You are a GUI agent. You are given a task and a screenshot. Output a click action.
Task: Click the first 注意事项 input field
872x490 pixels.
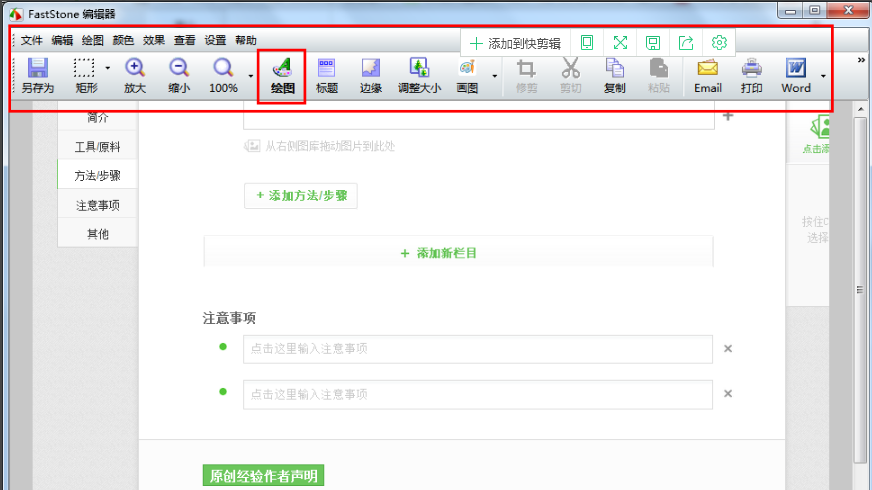click(x=477, y=349)
